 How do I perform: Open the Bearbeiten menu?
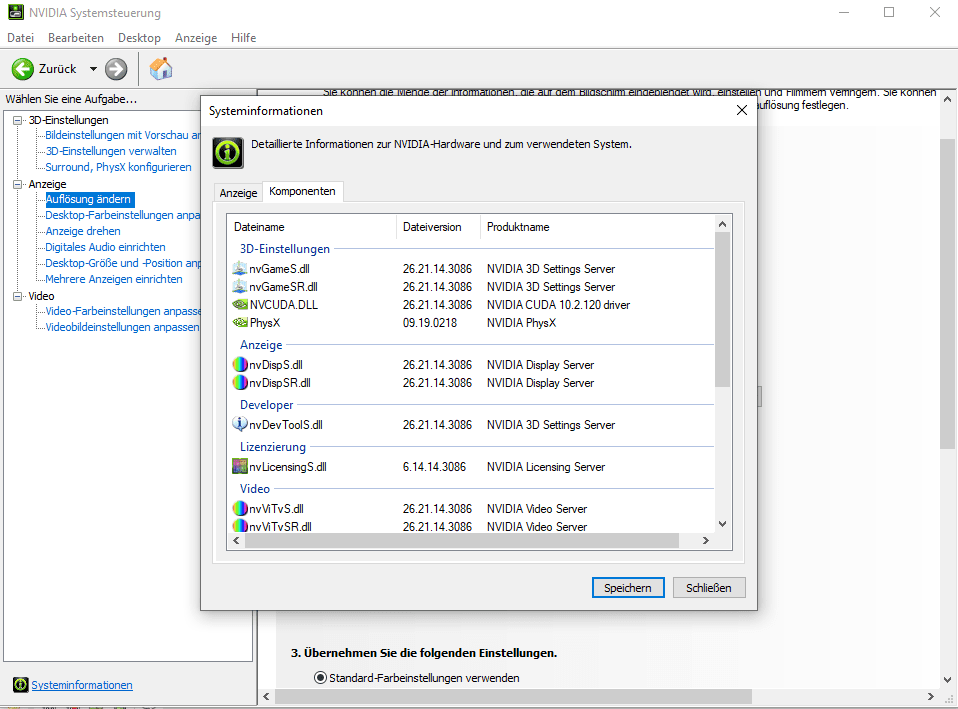coord(76,38)
